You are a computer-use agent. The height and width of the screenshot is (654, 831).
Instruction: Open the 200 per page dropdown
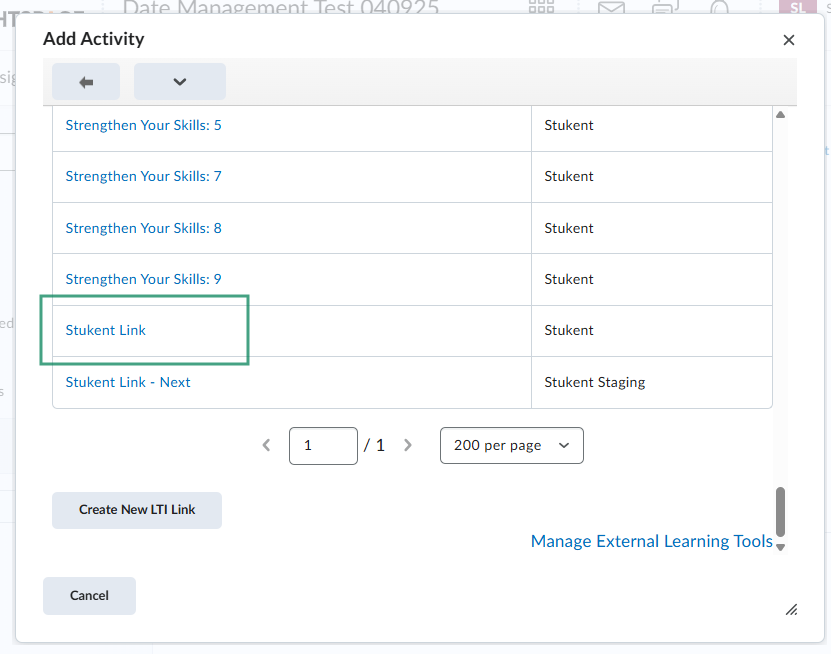[x=511, y=446]
